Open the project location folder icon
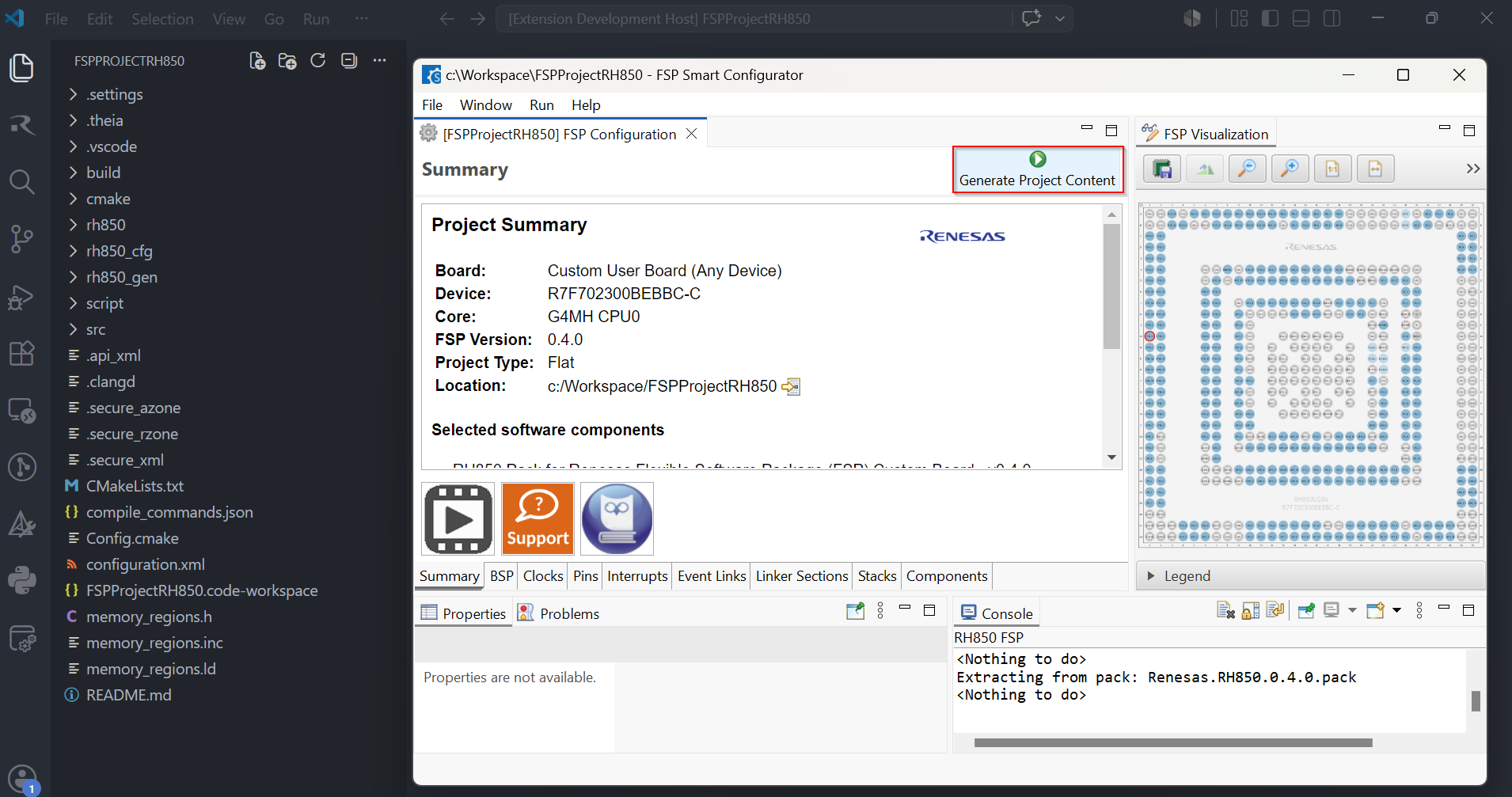The image size is (1512, 797). [x=791, y=386]
